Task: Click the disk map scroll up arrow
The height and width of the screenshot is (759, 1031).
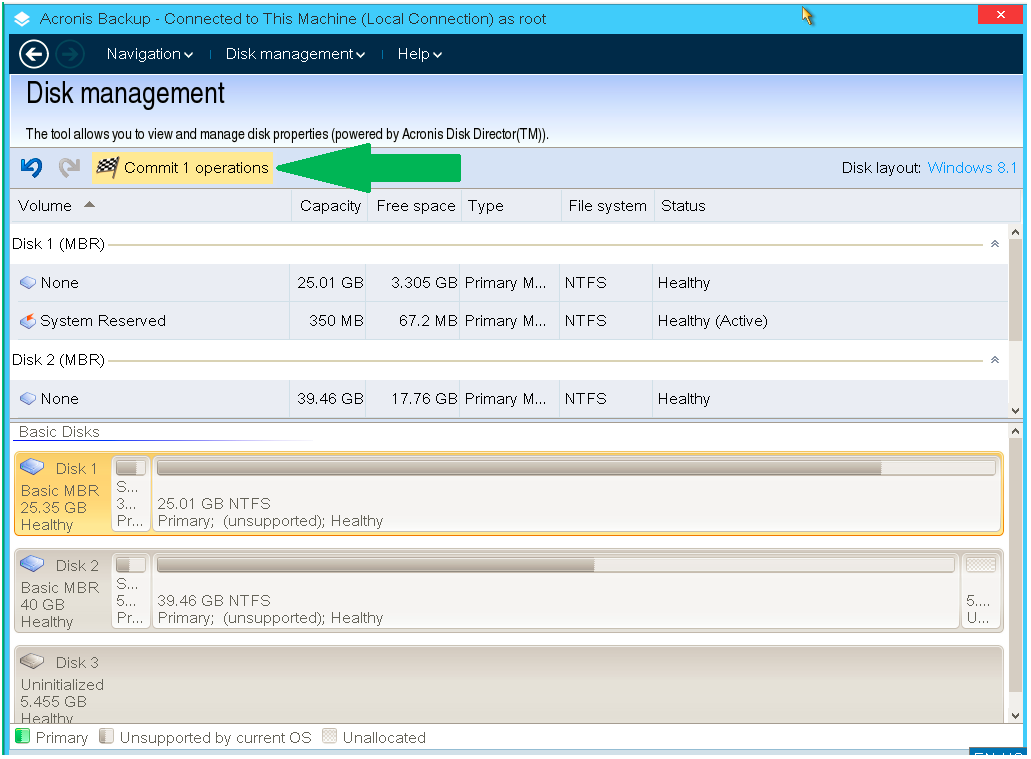Action: click(1015, 431)
